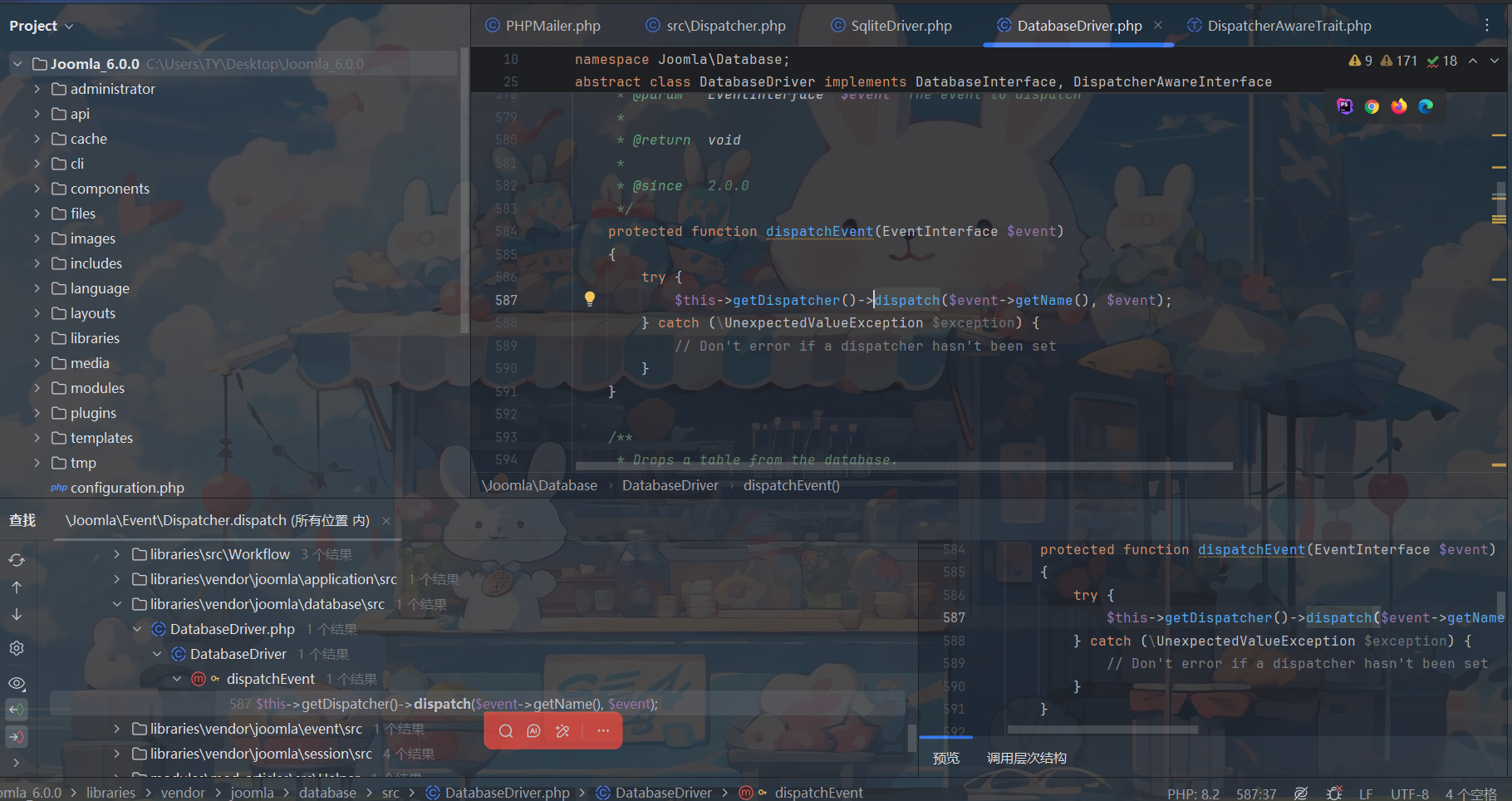The width and height of the screenshot is (1512, 801).
Task: Expand libraries\vendor\joomla\event\src results
Action: 116,729
